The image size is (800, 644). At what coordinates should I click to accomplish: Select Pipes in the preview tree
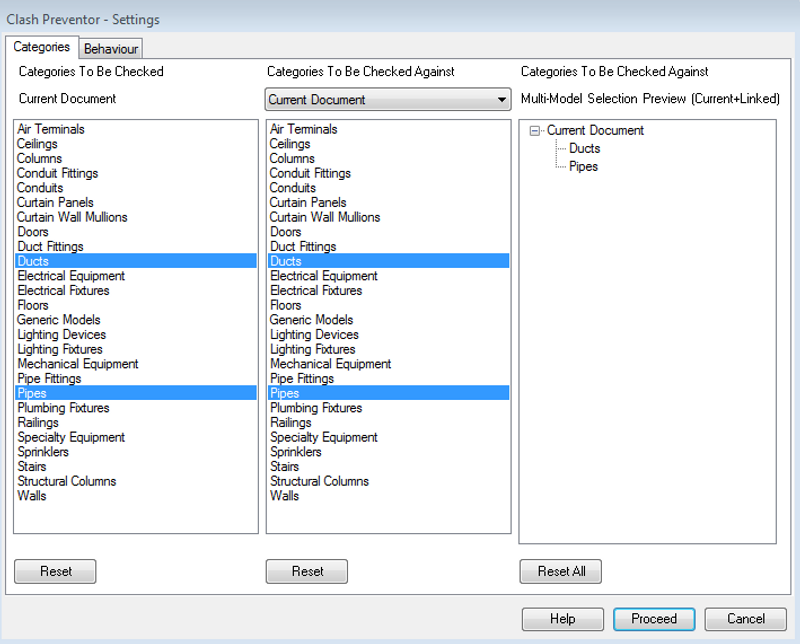tap(583, 166)
